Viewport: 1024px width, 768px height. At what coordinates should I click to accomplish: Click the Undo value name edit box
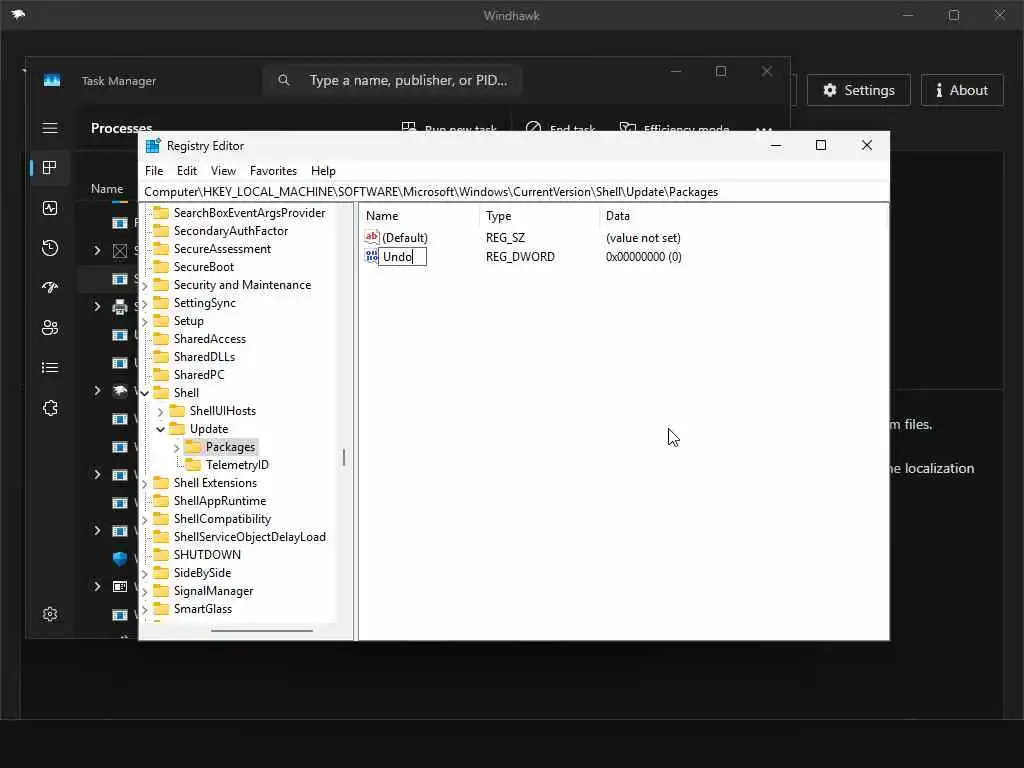tap(402, 257)
